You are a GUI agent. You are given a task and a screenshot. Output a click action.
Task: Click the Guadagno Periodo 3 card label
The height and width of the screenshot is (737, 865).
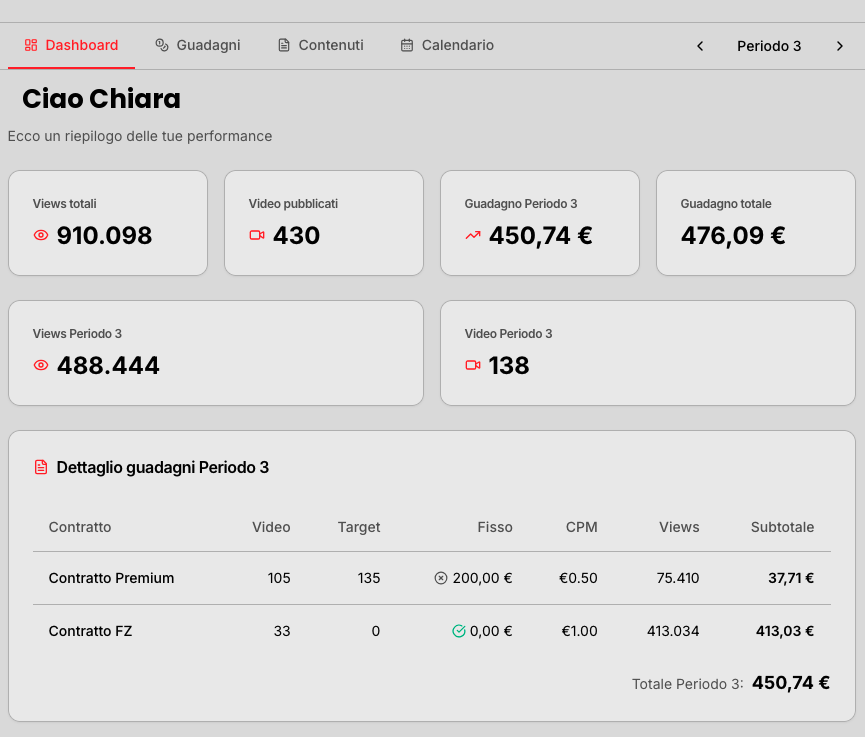521,204
